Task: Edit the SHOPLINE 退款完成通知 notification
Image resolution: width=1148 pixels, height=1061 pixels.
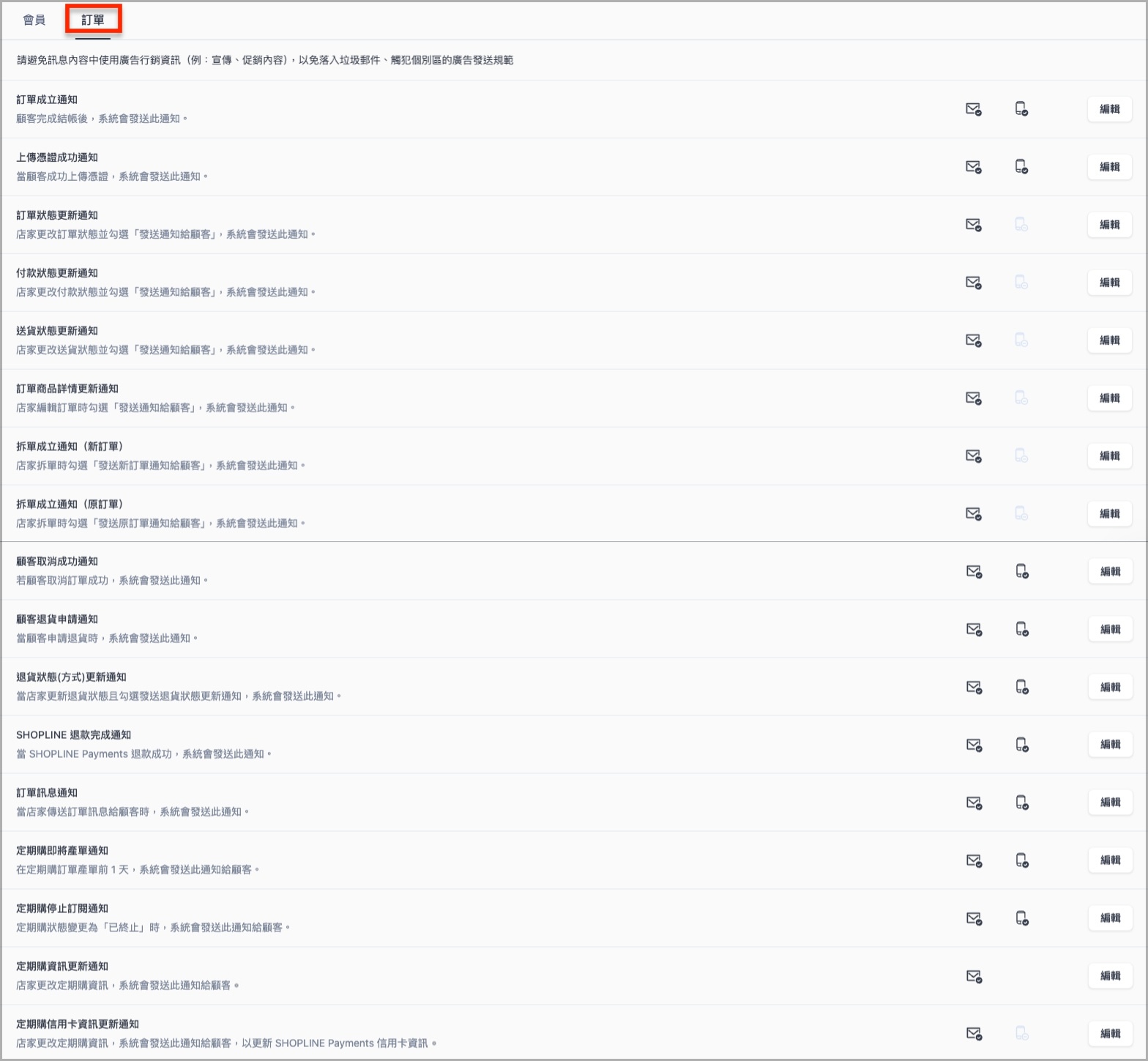Action: (1111, 745)
